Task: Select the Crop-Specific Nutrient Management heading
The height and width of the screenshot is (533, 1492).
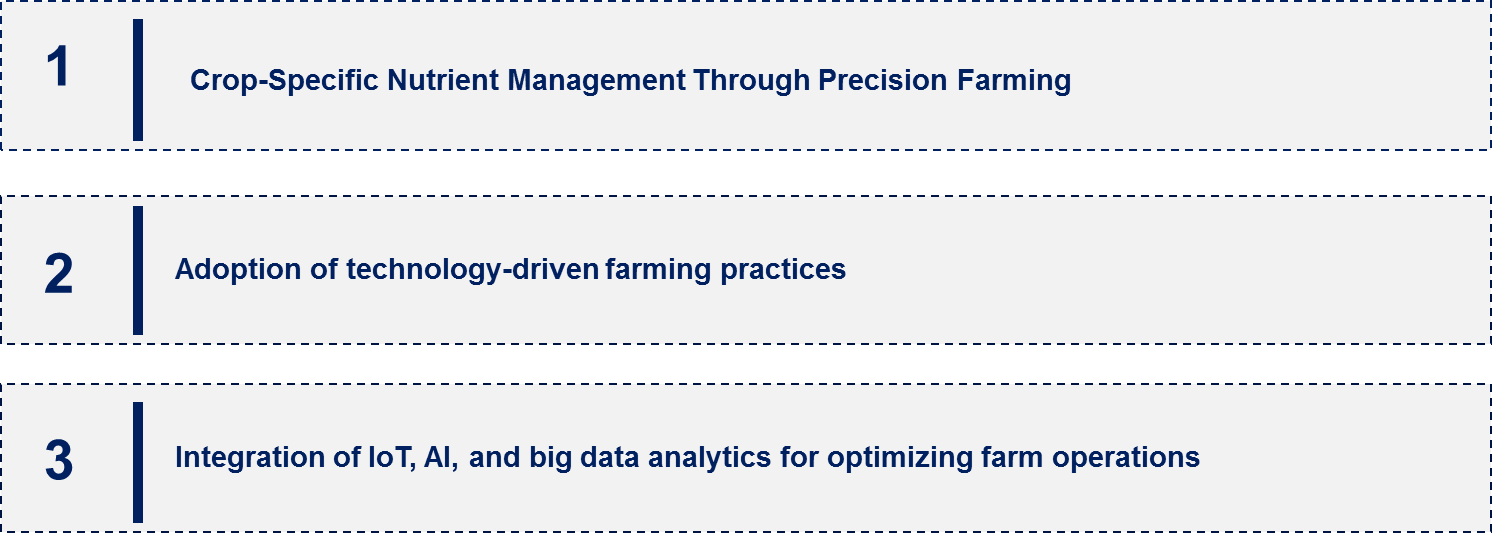Action: point(630,81)
